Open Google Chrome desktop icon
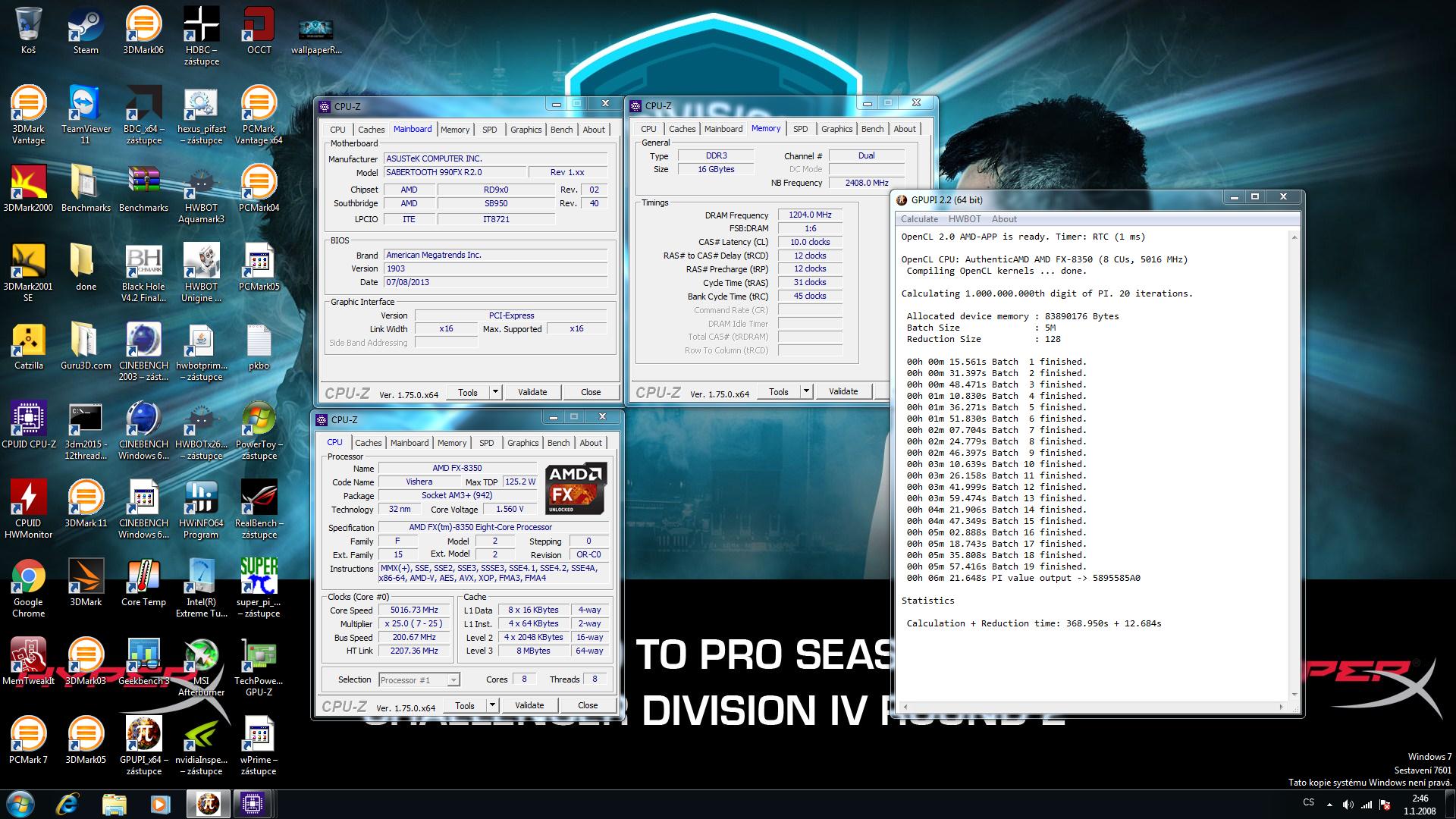The image size is (1456, 819). [28, 588]
